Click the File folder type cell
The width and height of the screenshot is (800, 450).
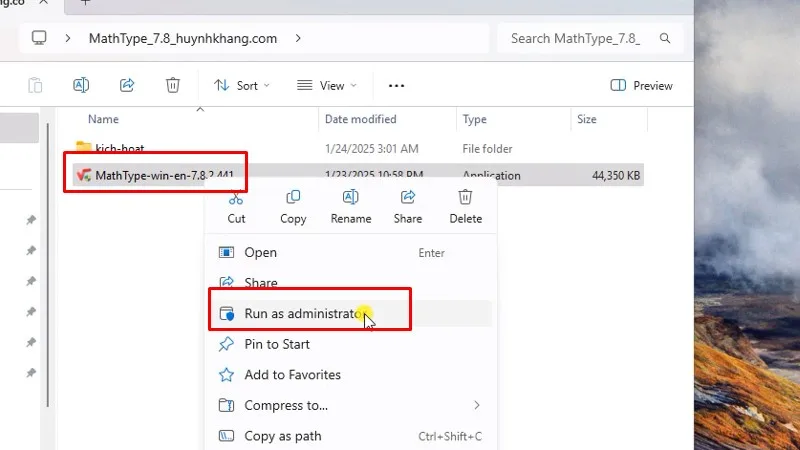tap(487, 148)
